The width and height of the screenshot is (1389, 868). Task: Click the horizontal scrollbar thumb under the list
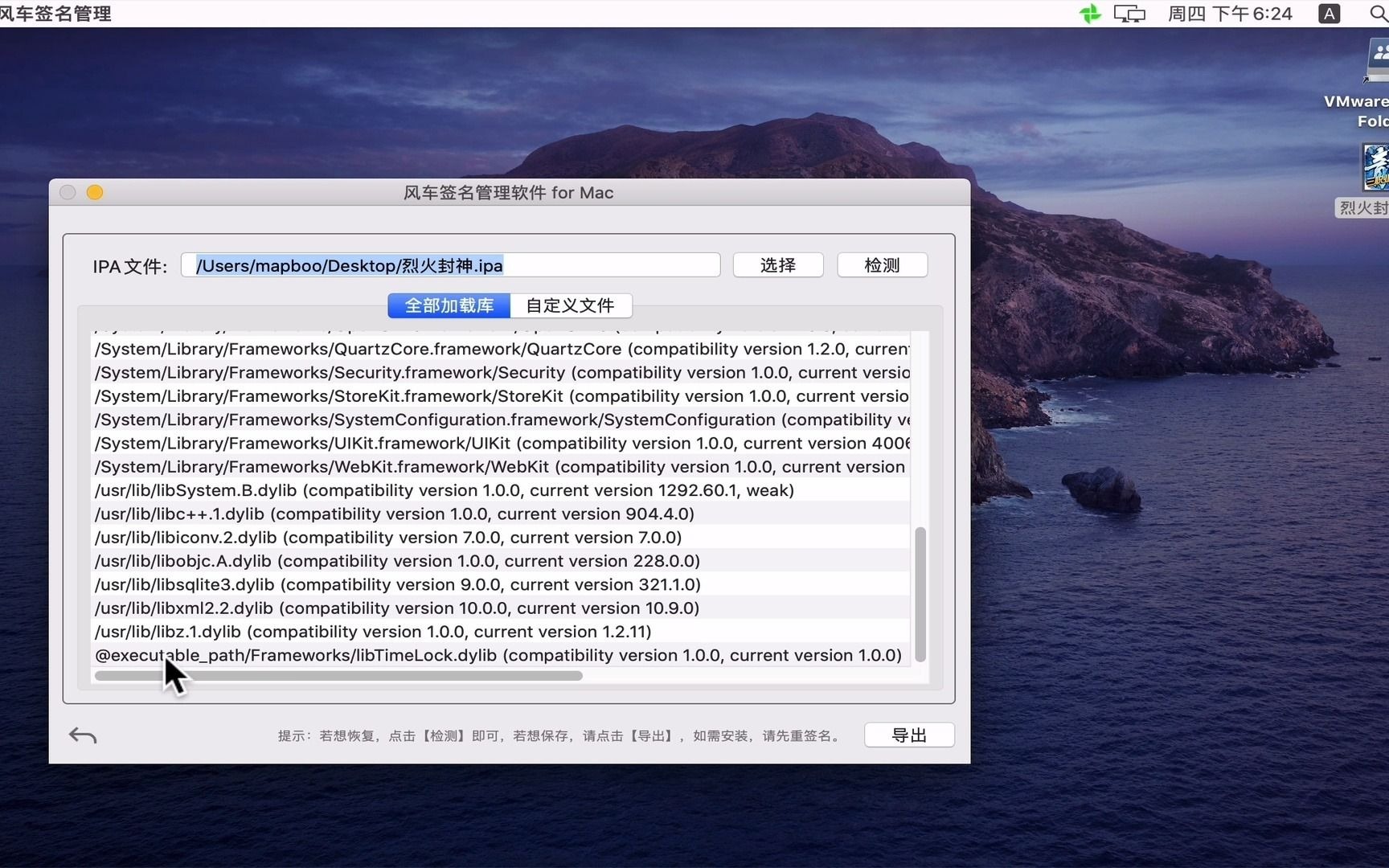click(338, 676)
